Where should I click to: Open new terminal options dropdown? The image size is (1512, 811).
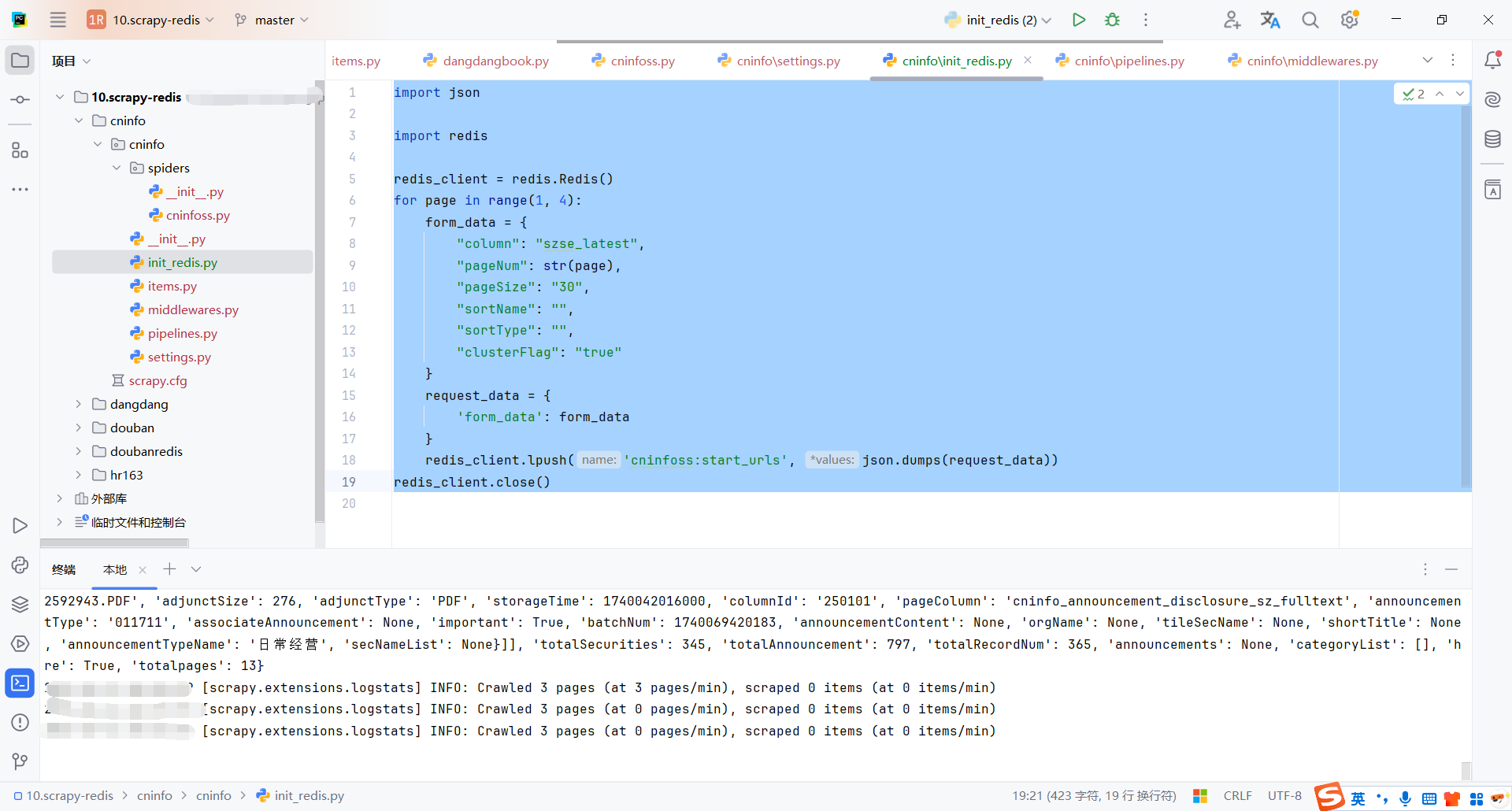(196, 569)
